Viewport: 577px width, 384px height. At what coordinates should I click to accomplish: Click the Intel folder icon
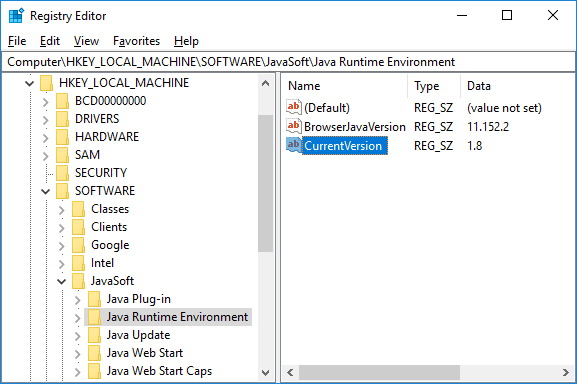click(78, 263)
